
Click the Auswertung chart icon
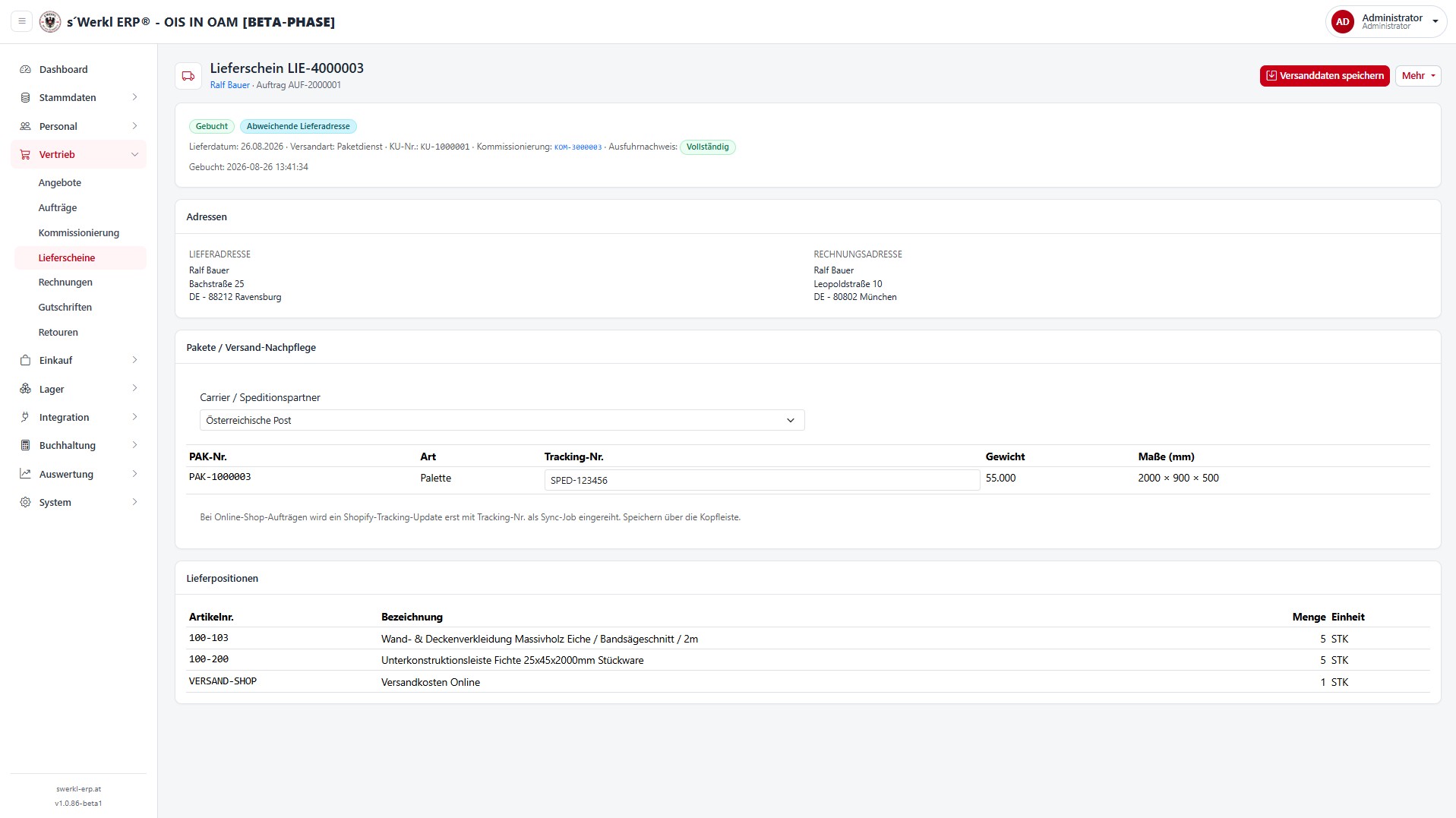coord(25,474)
